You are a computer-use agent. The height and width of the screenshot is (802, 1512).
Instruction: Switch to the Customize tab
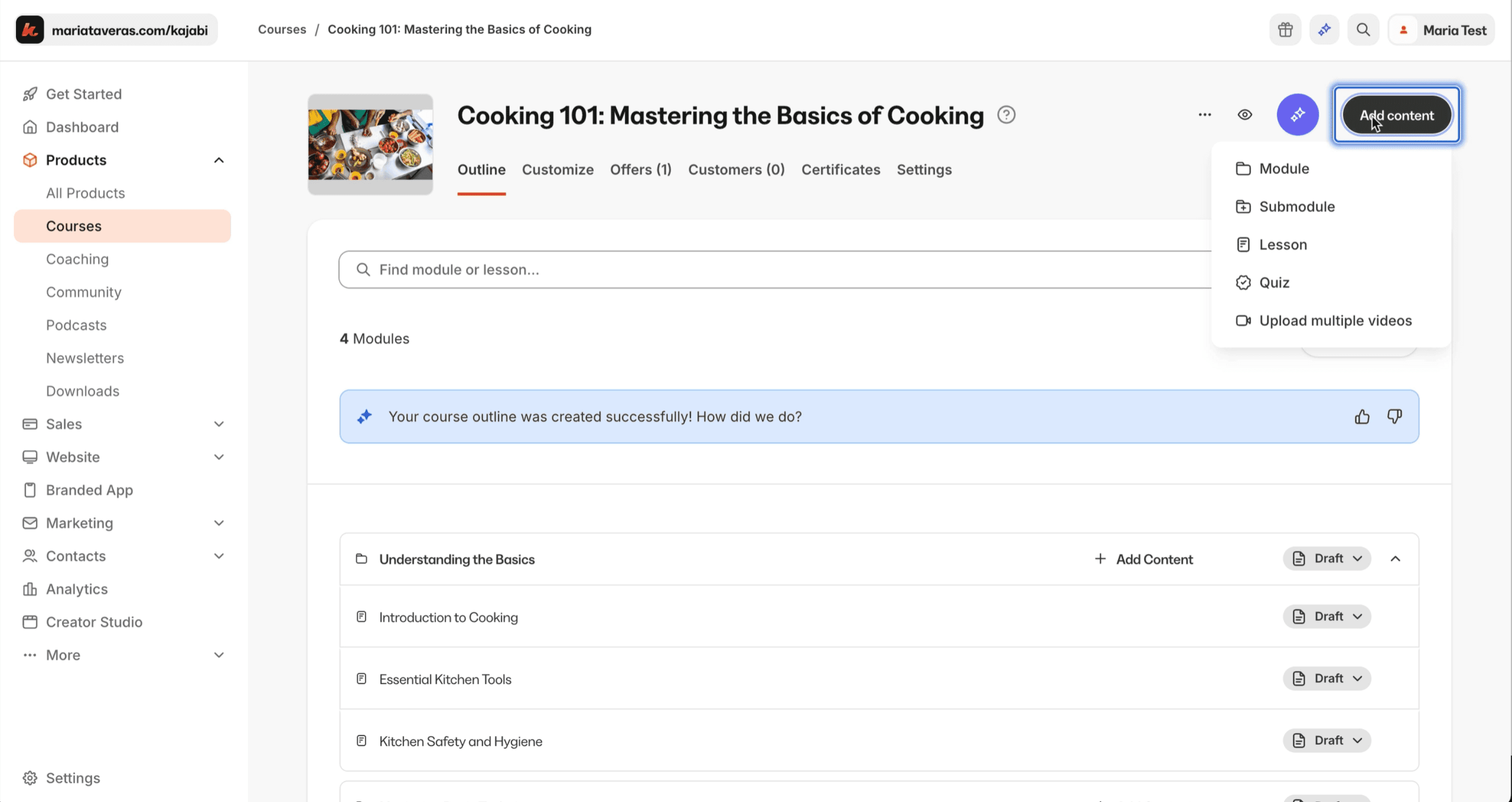557,169
